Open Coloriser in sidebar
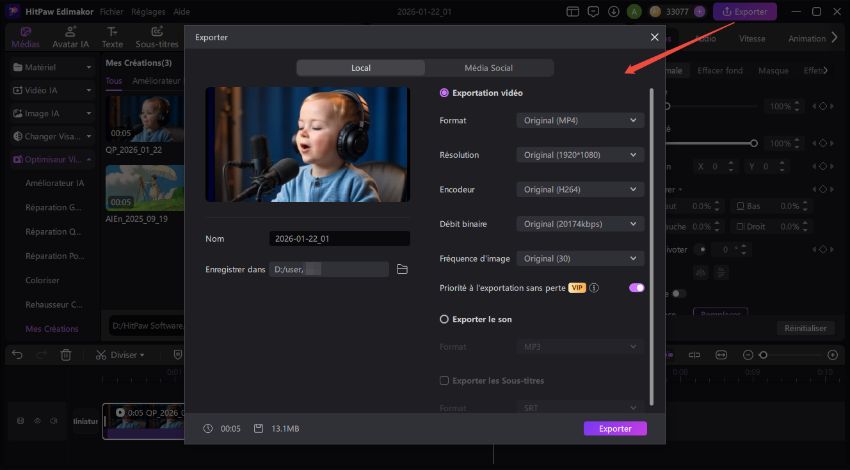Screen dimensions: 850x470 coord(42,280)
